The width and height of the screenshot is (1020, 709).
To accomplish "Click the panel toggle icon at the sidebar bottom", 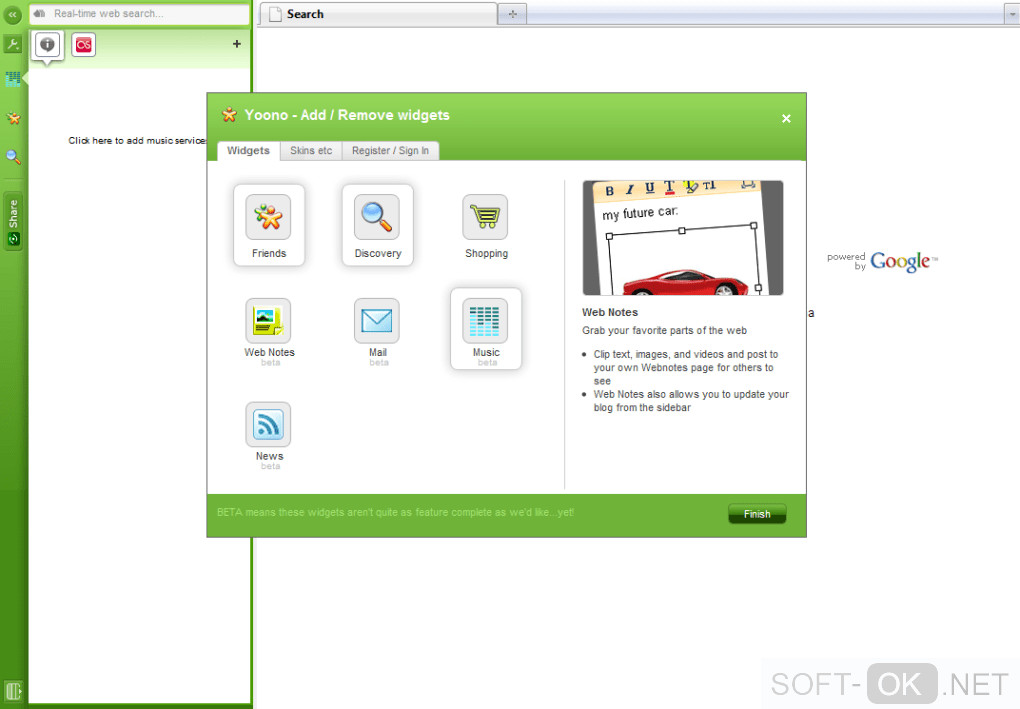I will (x=13, y=690).
